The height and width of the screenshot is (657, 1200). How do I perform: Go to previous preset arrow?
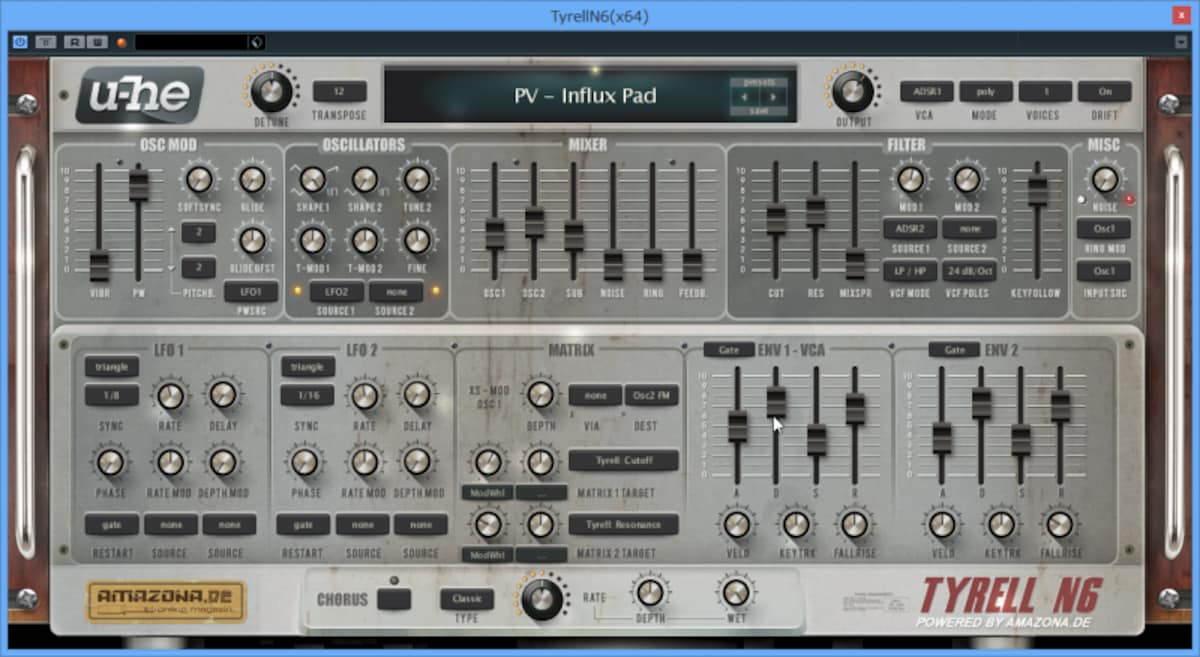(746, 97)
